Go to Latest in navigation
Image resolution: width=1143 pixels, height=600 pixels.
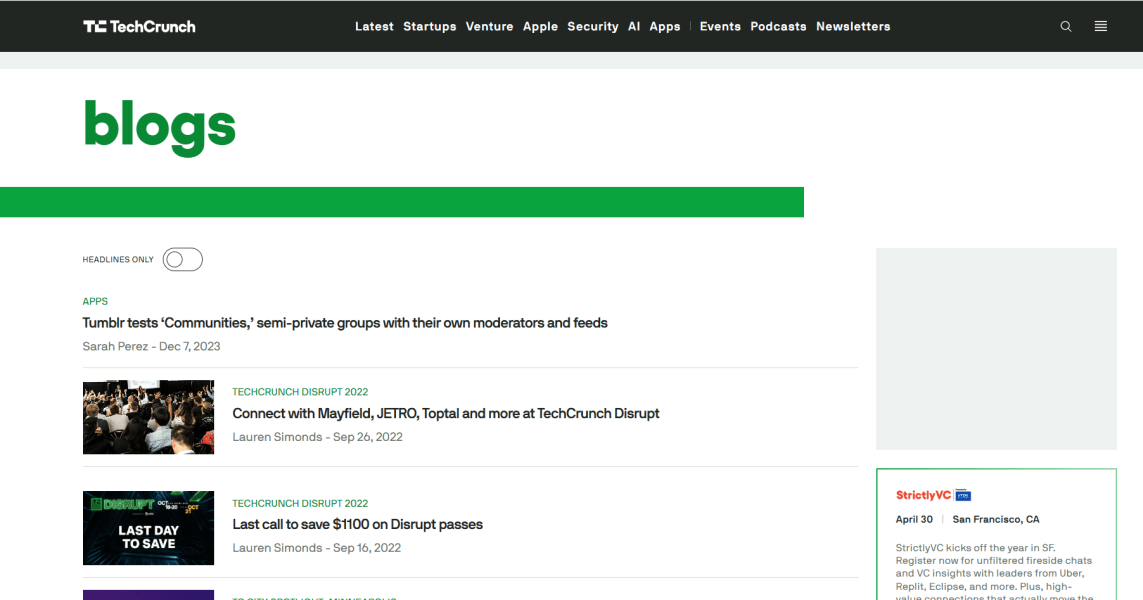click(x=374, y=26)
